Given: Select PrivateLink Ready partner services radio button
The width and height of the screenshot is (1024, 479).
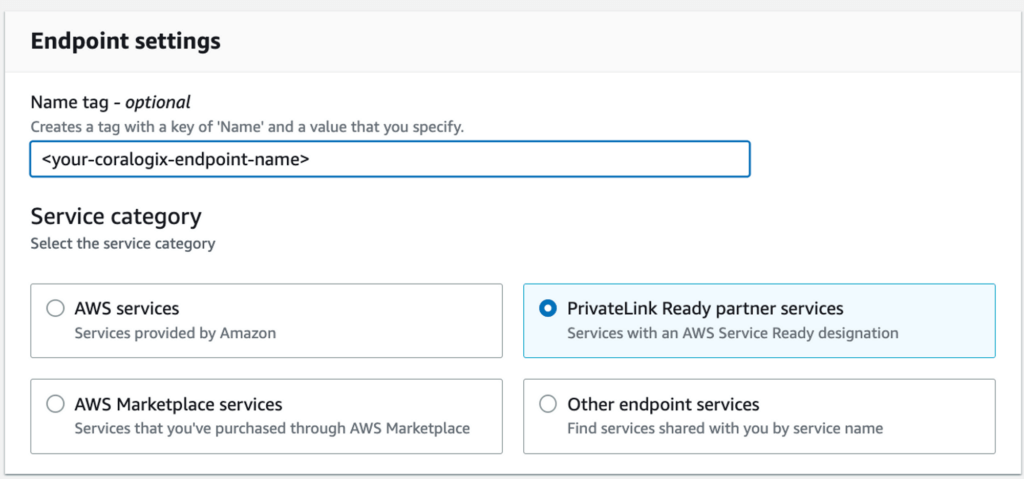Looking at the screenshot, I should [547, 309].
